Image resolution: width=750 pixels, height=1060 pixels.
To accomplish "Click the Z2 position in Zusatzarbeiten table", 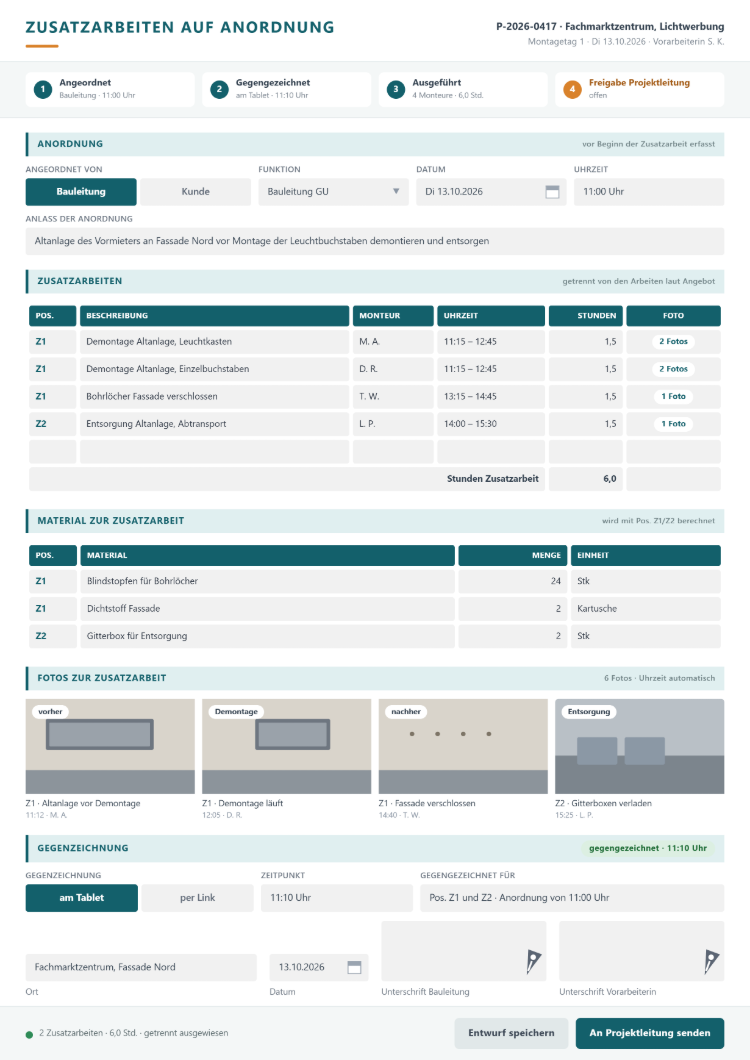I will tap(52, 424).
